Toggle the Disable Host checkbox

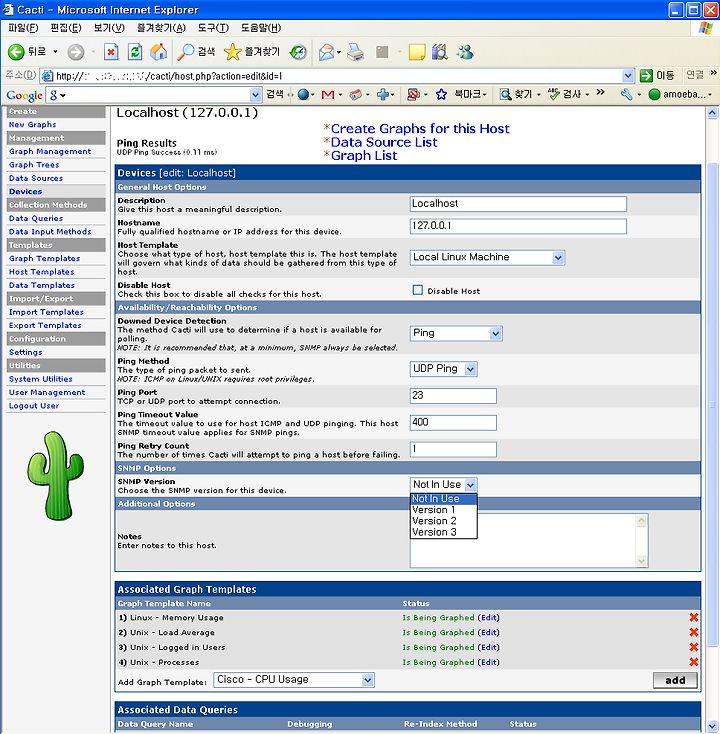[418, 290]
